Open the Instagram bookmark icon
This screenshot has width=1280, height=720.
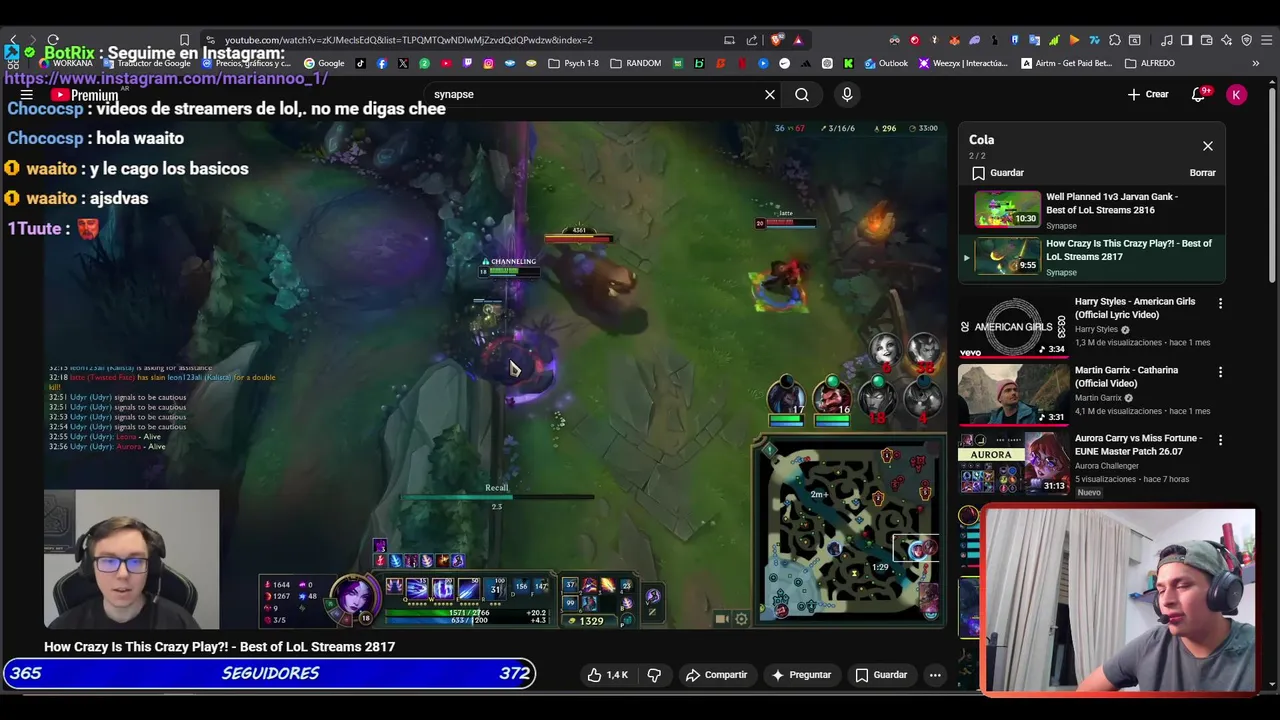(x=488, y=63)
